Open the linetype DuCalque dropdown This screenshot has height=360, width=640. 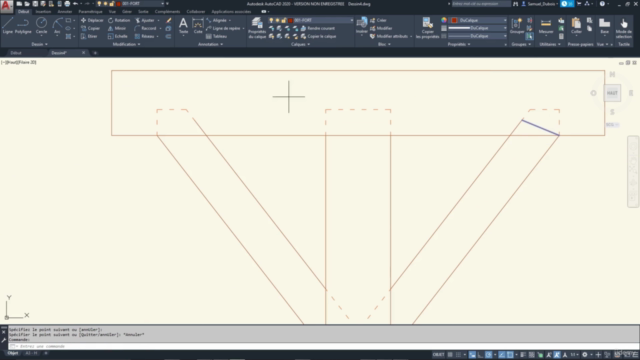click(x=478, y=36)
